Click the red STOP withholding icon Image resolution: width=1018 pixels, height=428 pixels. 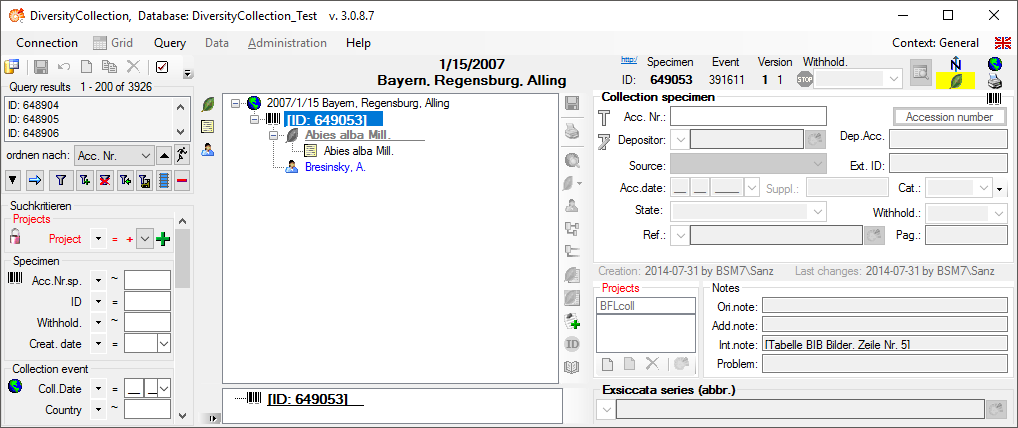point(805,79)
